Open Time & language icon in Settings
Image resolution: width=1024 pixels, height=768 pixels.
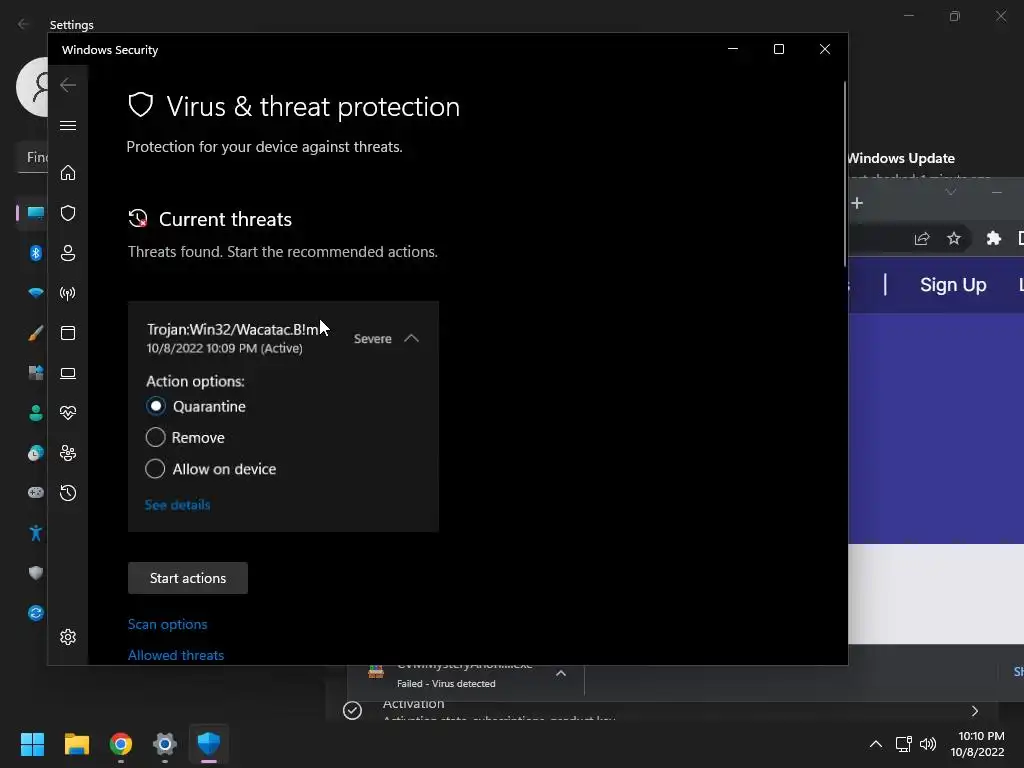click(x=36, y=453)
